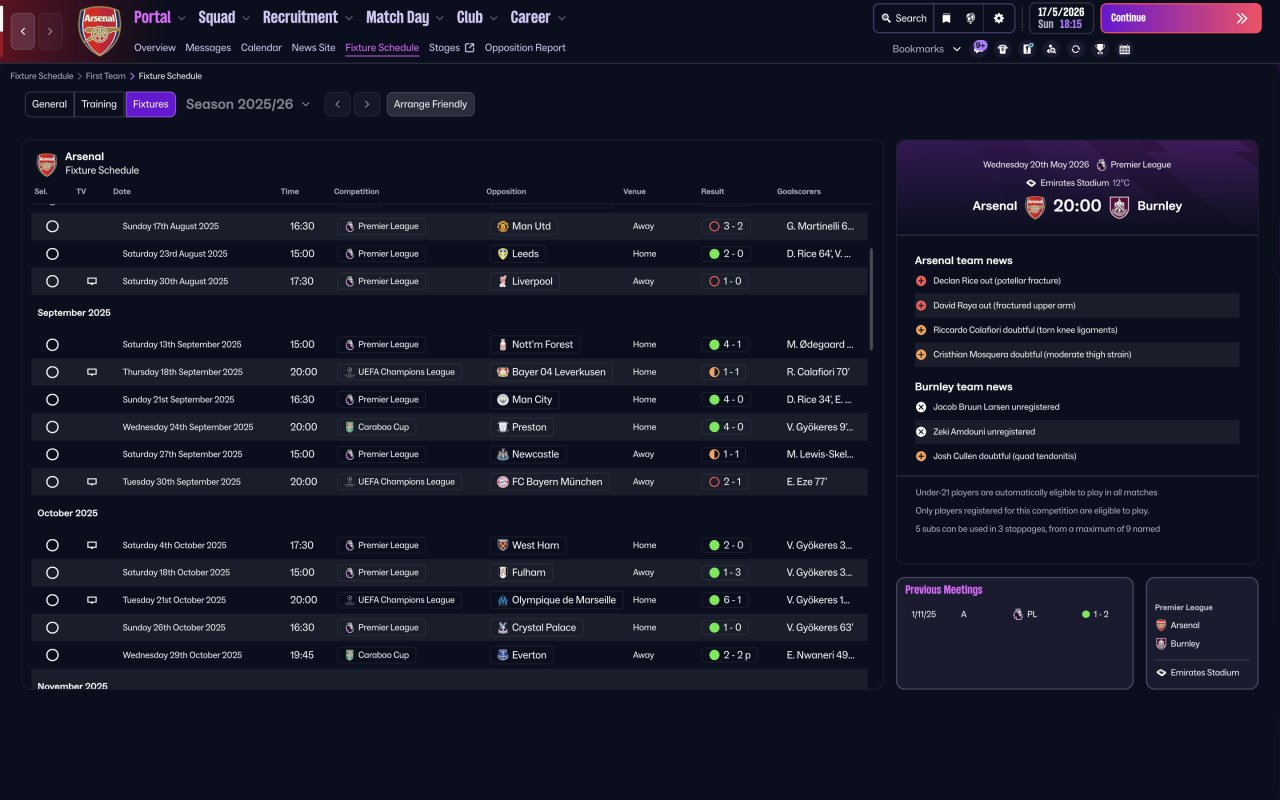Click the 1/11/25 previous meeting row
Image resolution: width=1280 pixels, height=800 pixels.
pyautogui.click(x=1014, y=614)
